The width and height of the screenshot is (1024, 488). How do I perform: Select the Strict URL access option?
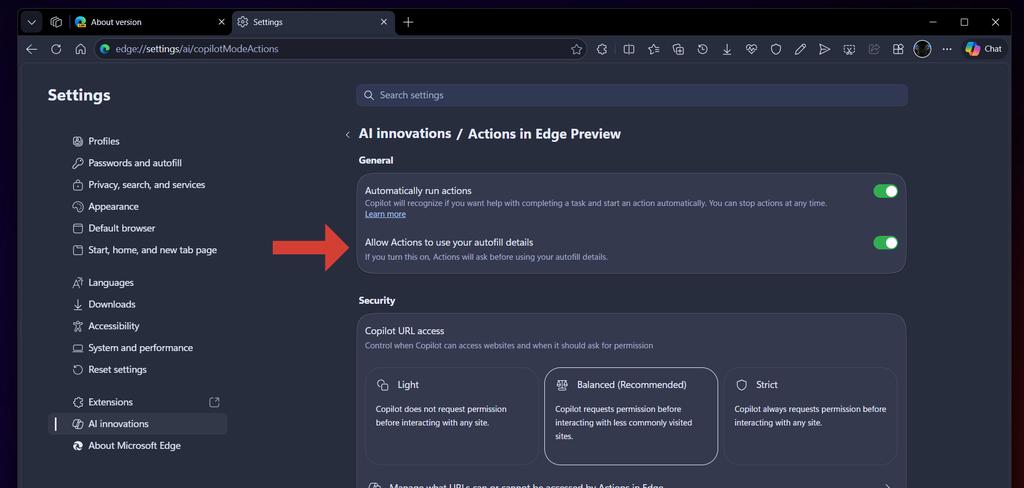tap(810, 416)
